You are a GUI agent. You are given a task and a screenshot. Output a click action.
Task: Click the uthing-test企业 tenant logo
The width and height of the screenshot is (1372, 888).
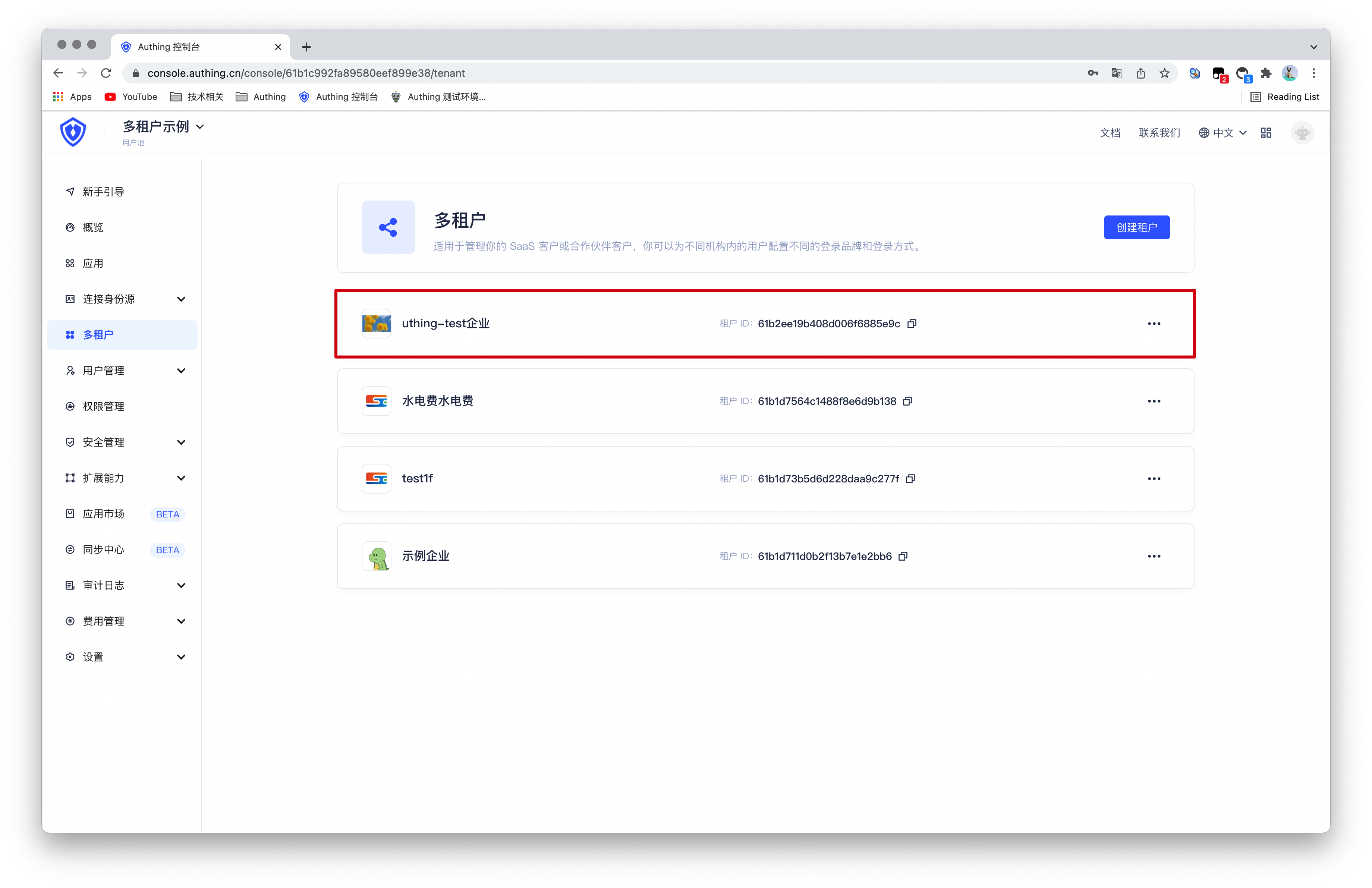pos(377,323)
